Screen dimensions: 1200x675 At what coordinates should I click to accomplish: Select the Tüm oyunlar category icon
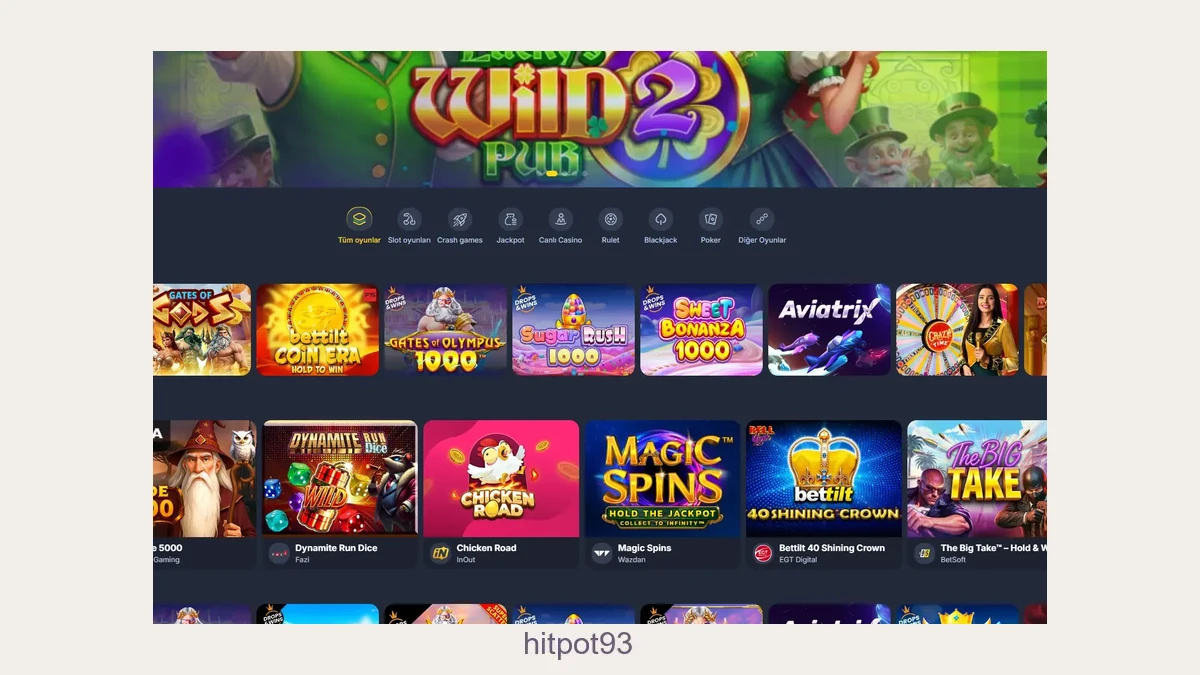(x=359, y=219)
